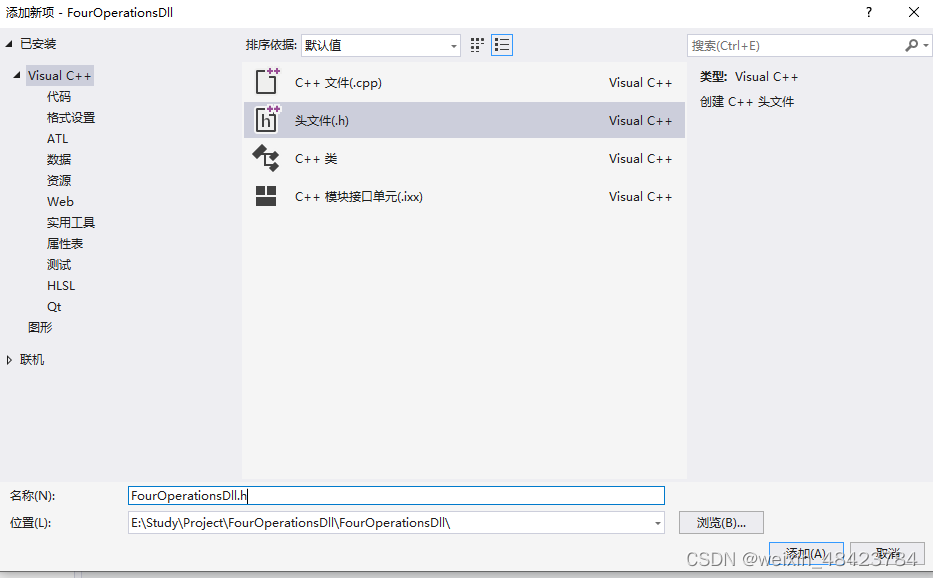The width and height of the screenshot is (933, 578).
Task: Click Visual C++ label in 头文件 row
Action: point(640,121)
